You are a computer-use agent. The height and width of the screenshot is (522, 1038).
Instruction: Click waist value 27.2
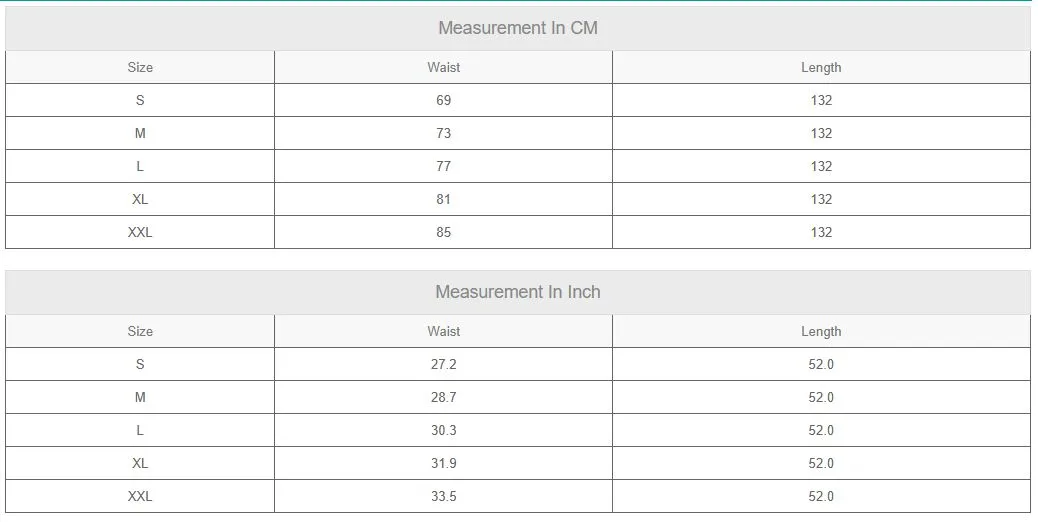[443, 364]
